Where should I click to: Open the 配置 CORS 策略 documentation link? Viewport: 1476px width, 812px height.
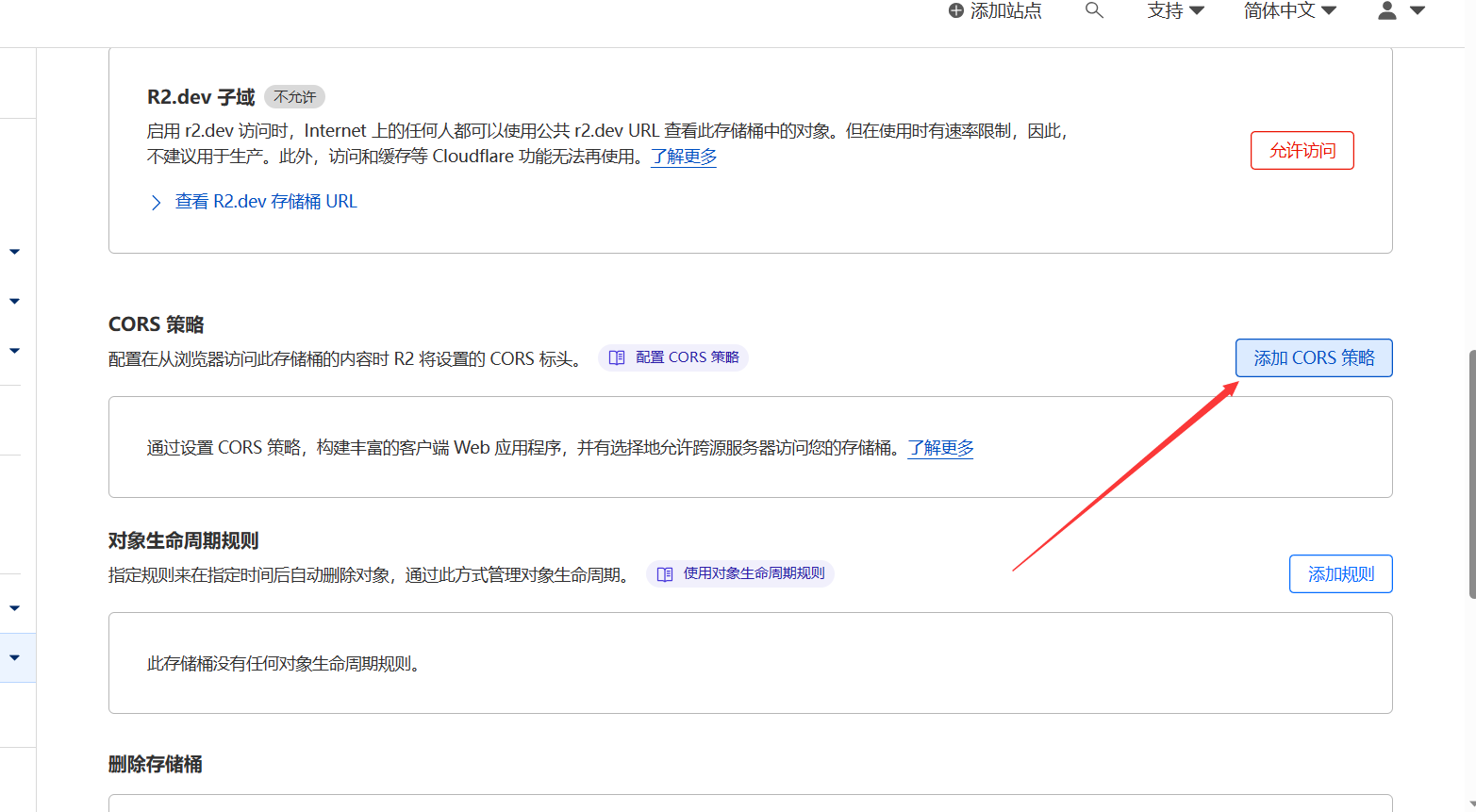(673, 357)
